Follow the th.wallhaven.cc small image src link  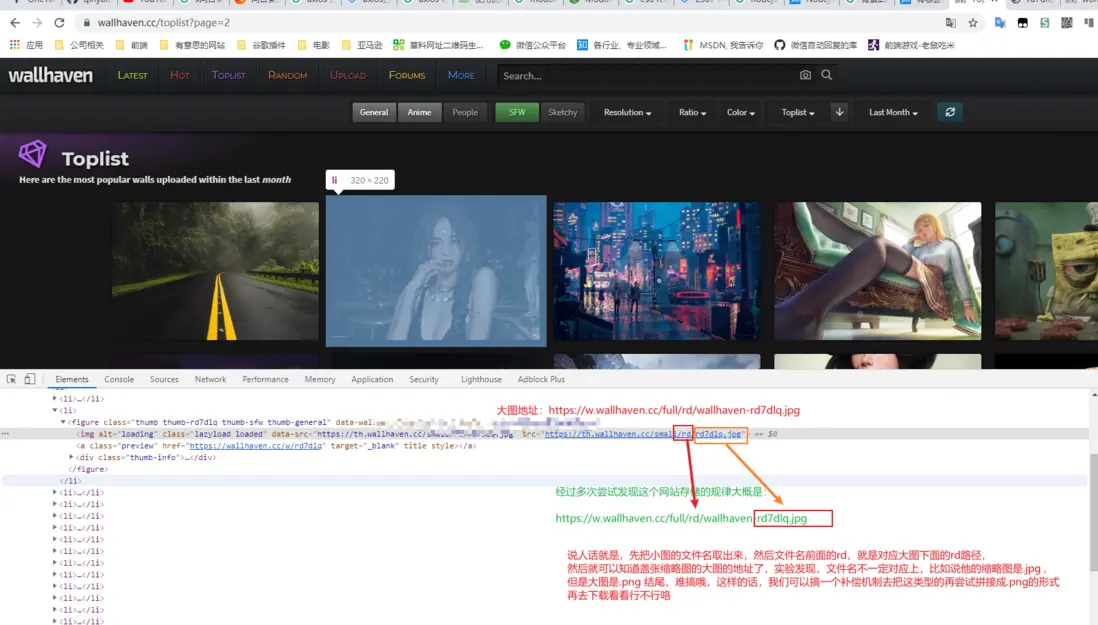click(643, 434)
